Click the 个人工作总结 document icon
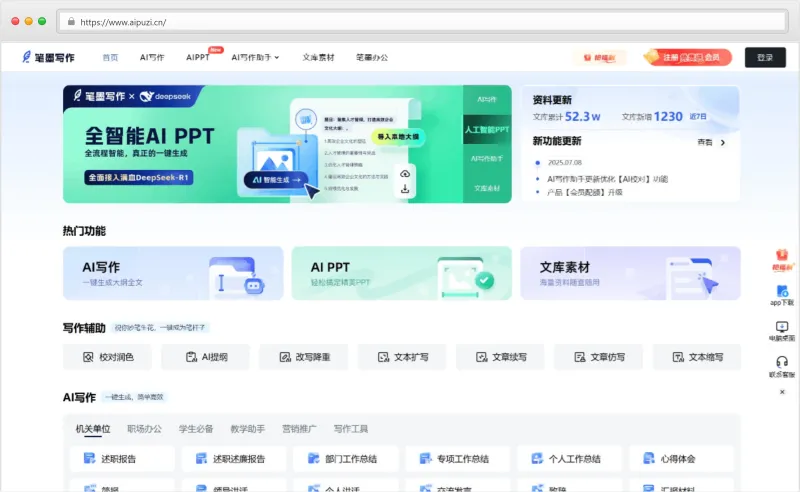Screen dimensions: 800x492 [x=537, y=458]
